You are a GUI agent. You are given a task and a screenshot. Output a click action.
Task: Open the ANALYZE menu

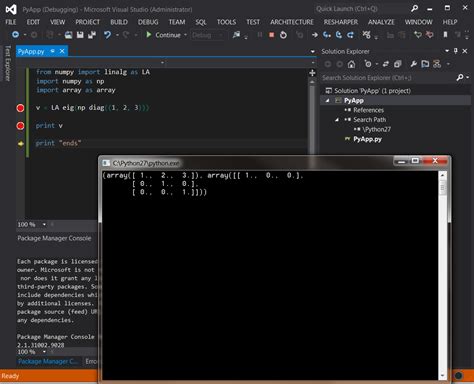click(x=381, y=22)
